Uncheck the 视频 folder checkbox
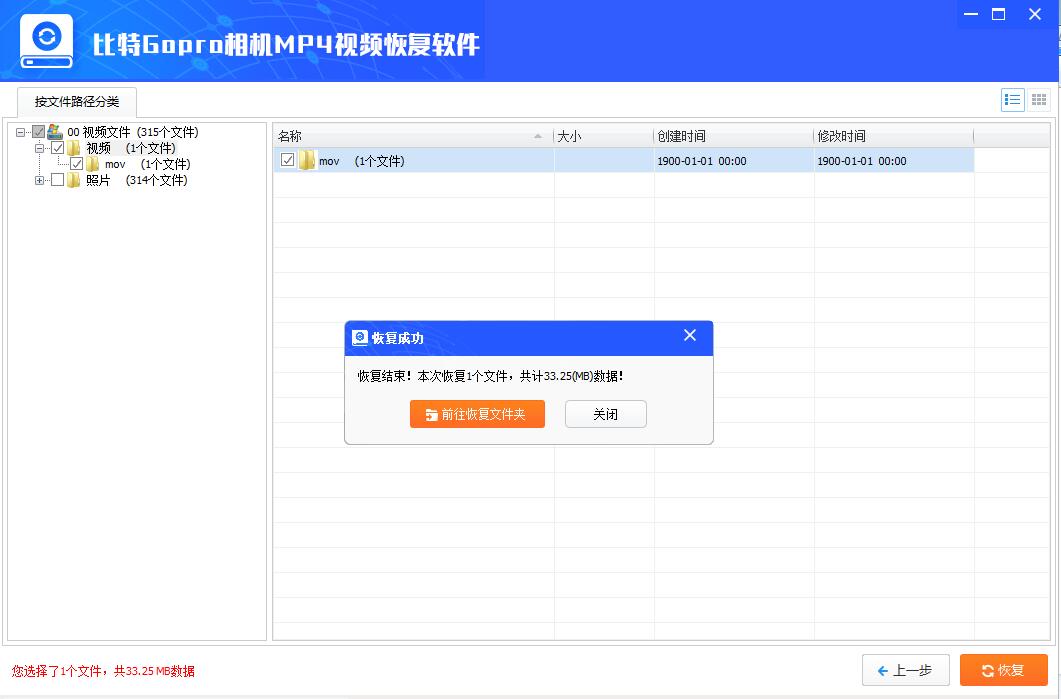This screenshot has width=1061, height=699. (x=58, y=148)
